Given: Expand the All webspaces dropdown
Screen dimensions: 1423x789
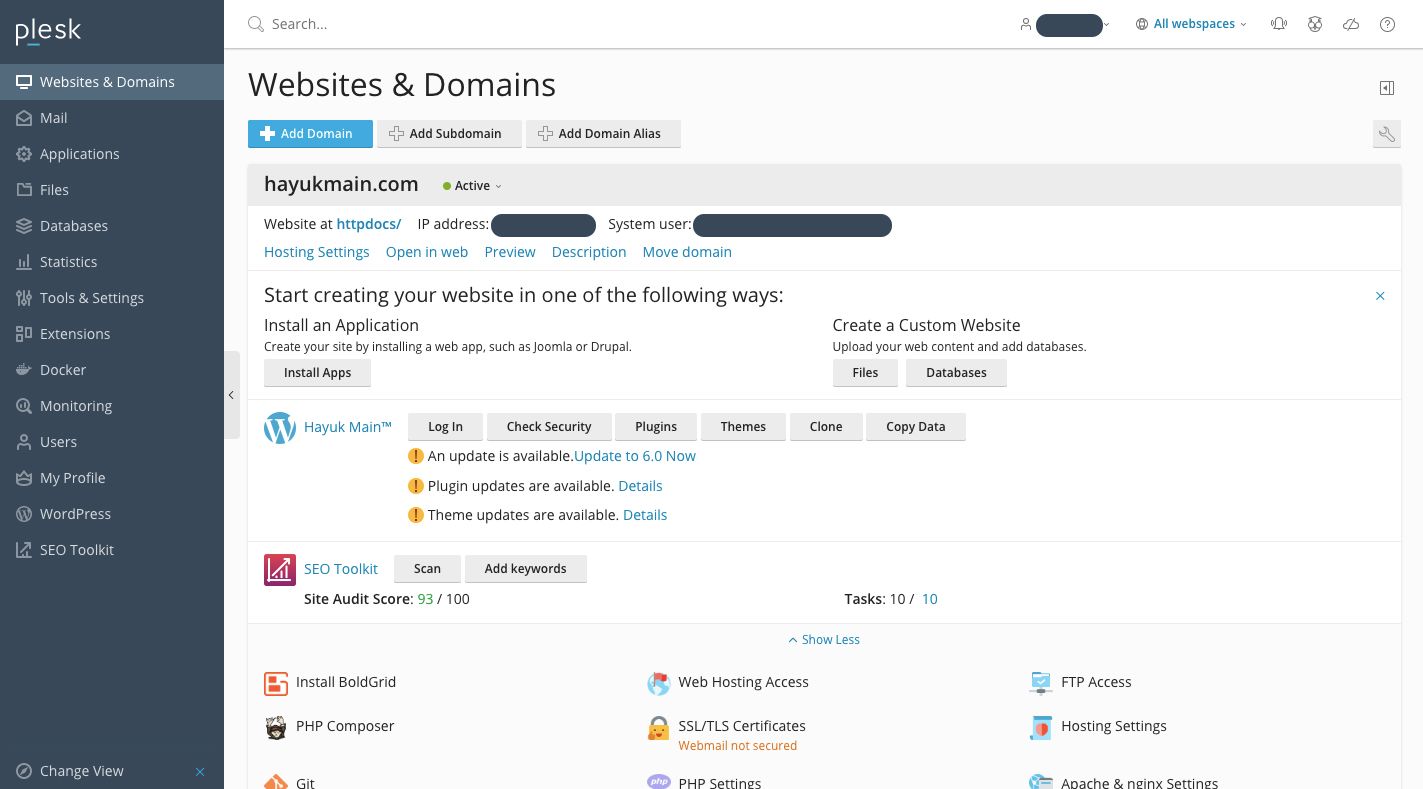Looking at the screenshot, I should (x=1192, y=24).
